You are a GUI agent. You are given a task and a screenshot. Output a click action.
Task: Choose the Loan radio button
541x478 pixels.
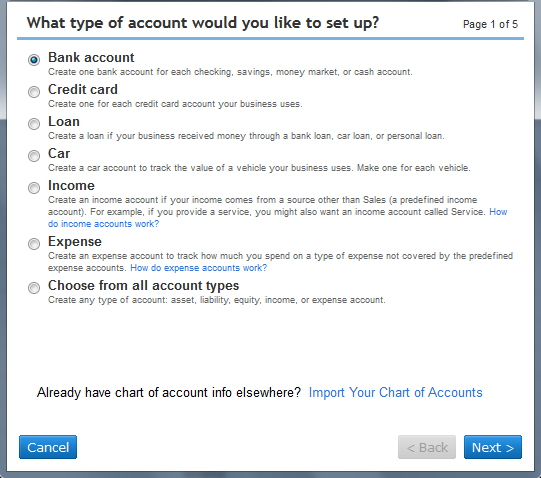coord(34,124)
